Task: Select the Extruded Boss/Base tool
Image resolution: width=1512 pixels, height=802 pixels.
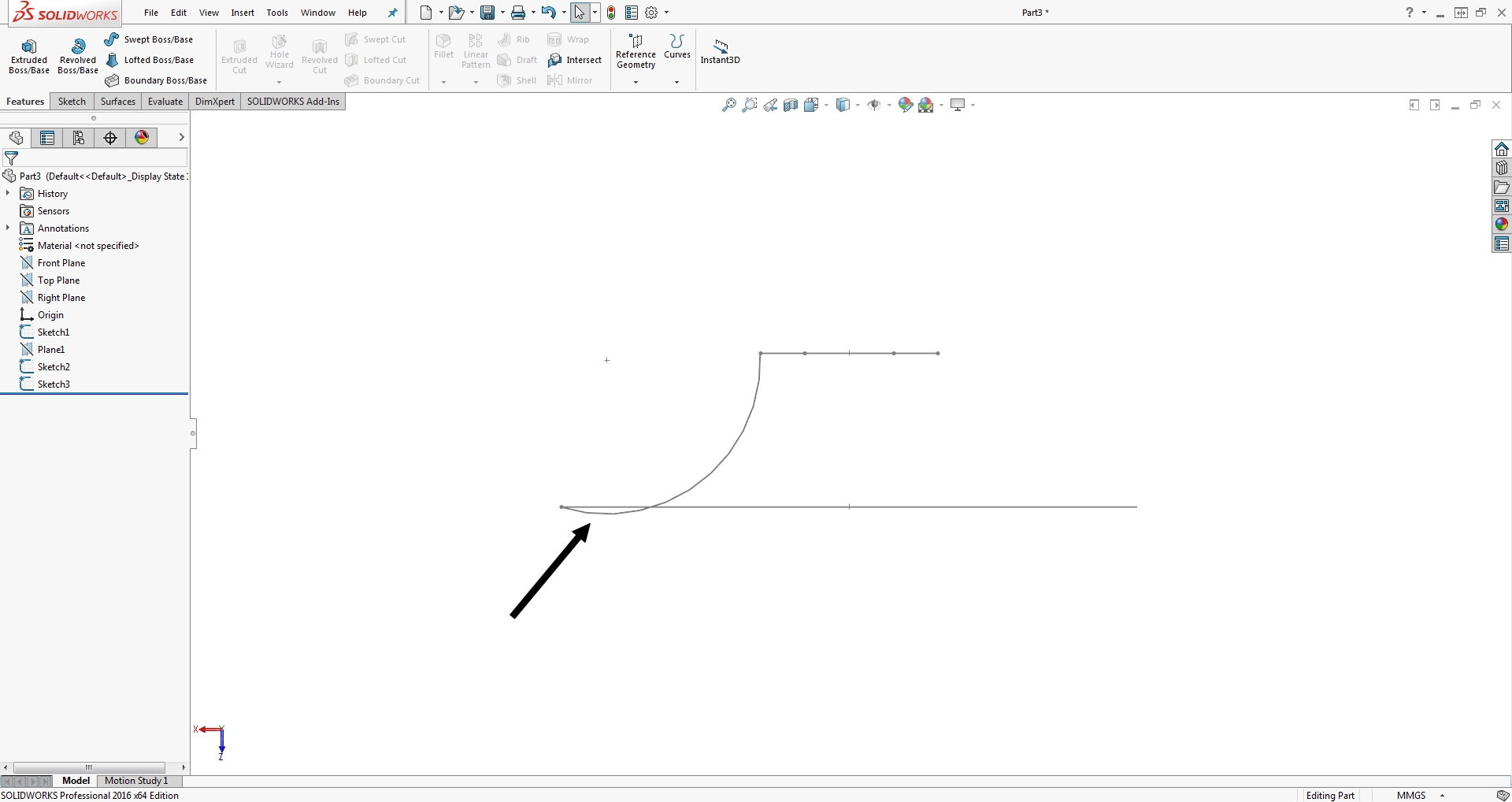Action: 29,56
